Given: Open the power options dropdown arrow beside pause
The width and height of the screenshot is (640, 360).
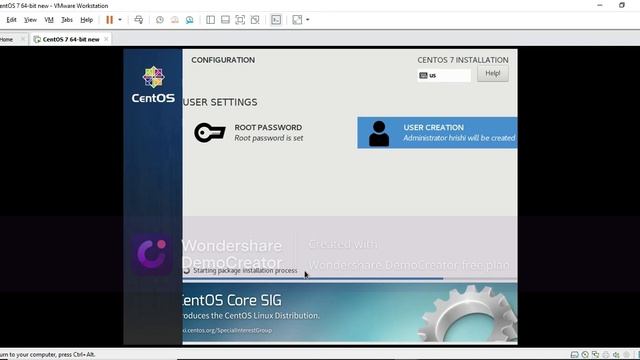Looking at the screenshot, I should pos(120,20).
